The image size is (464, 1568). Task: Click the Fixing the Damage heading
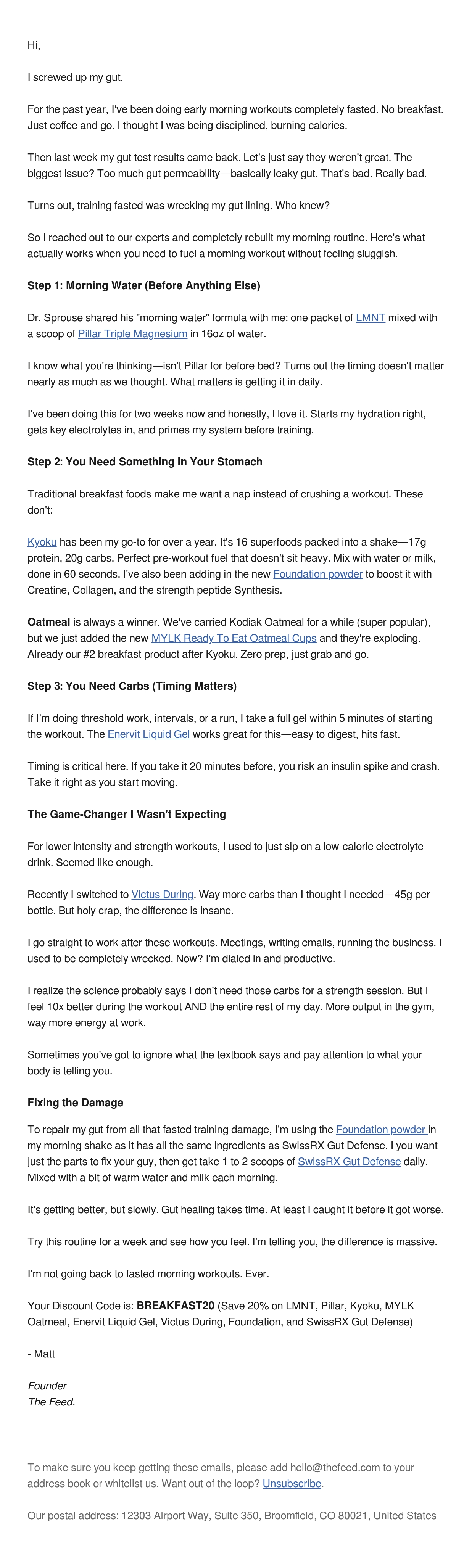(x=76, y=1102)
